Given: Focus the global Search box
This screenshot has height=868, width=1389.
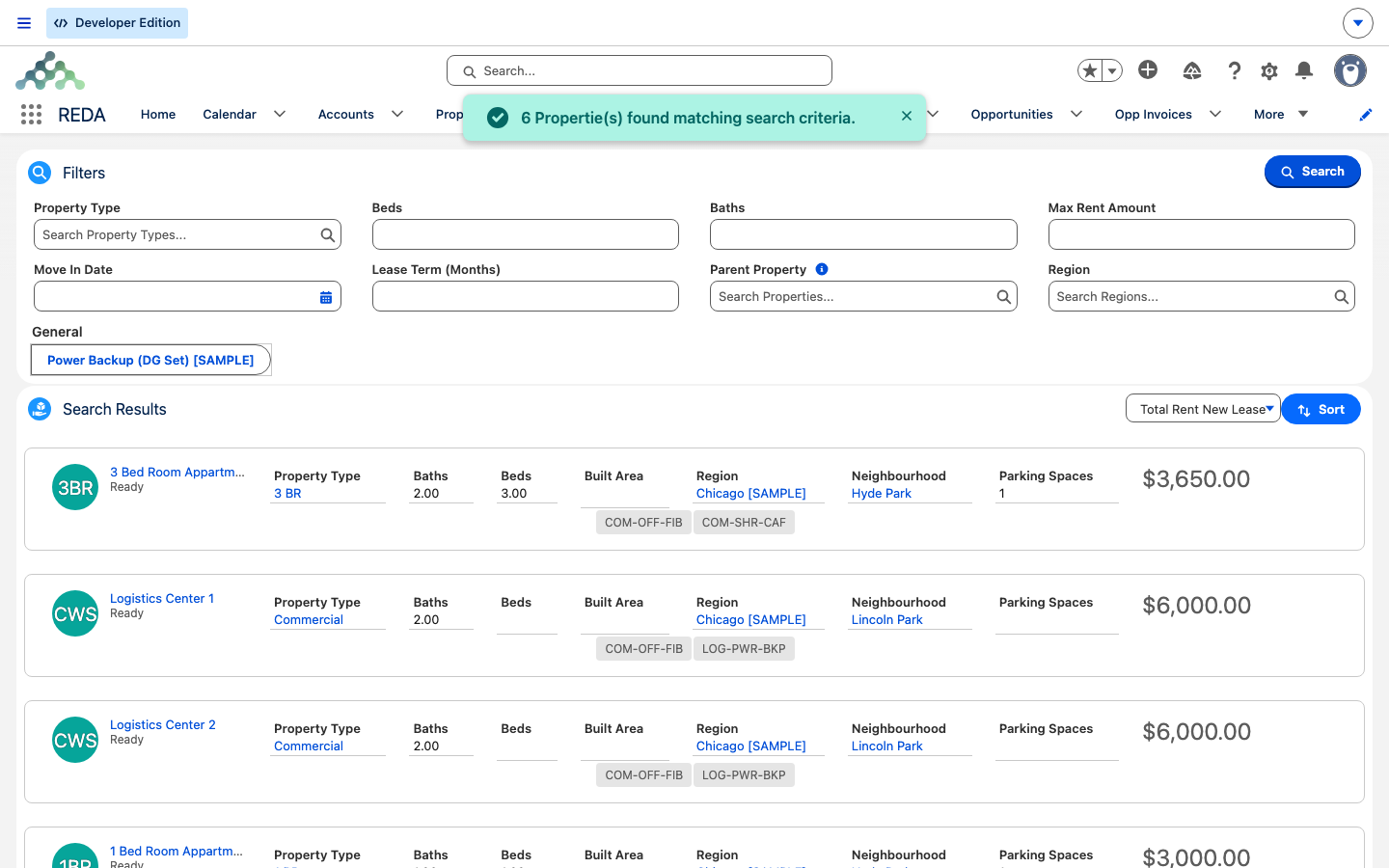Looking at the screenshot, I should pyautogui.click(x=640, y=70).
